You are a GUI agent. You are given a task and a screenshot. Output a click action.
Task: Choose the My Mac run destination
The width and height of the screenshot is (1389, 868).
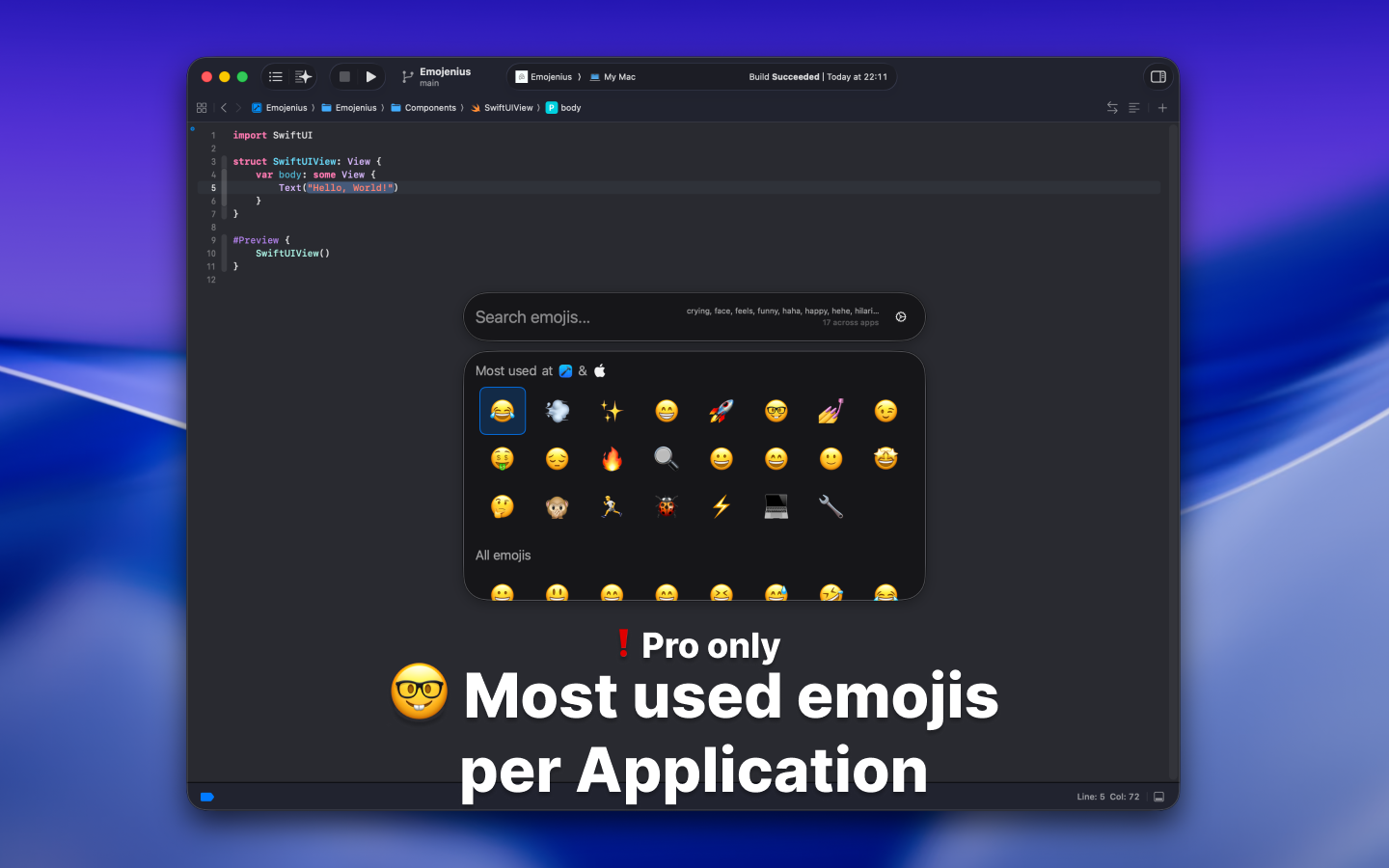click(x=613, y=77)
